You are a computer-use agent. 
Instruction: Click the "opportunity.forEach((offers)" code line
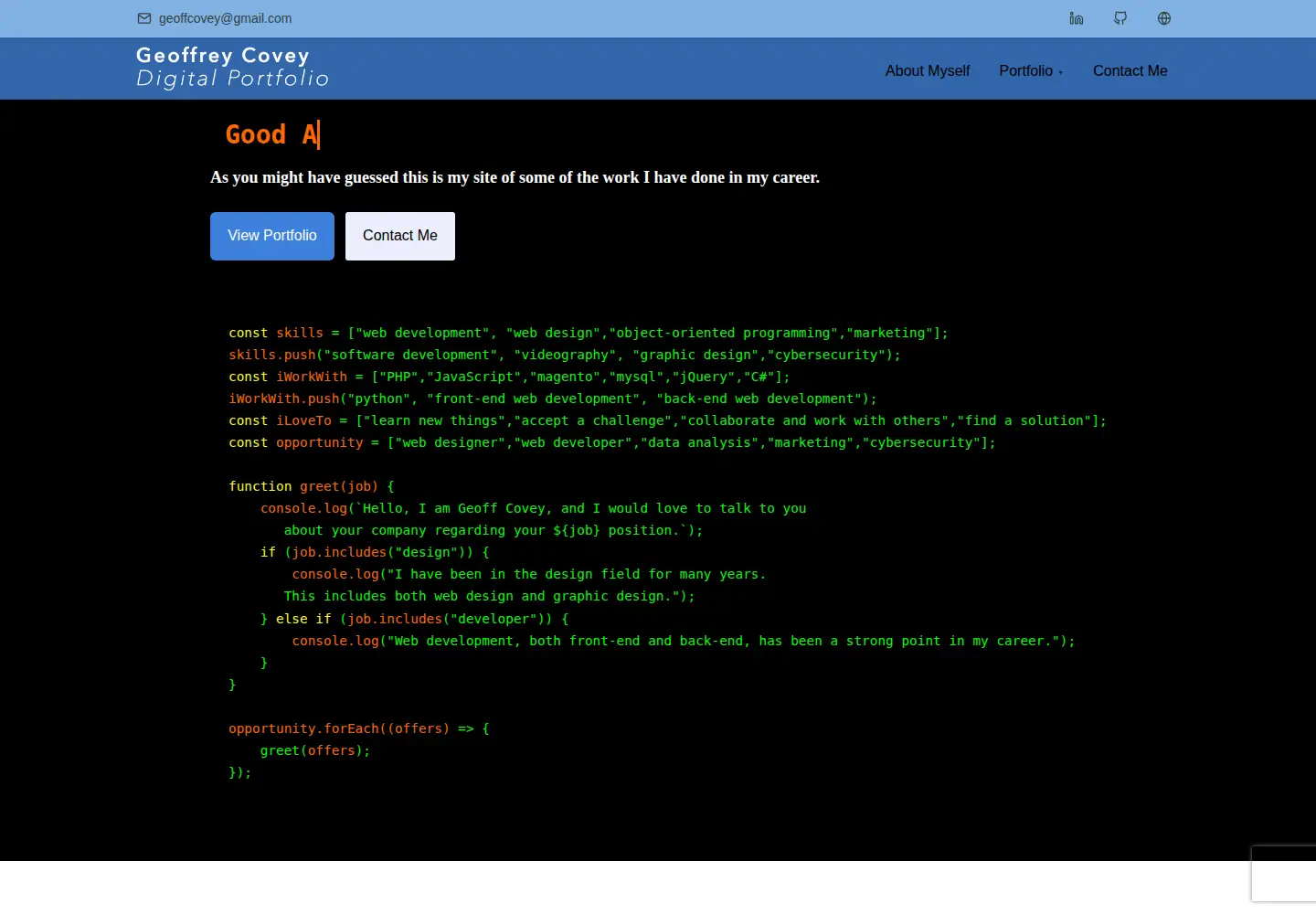[x=359, y=728]
